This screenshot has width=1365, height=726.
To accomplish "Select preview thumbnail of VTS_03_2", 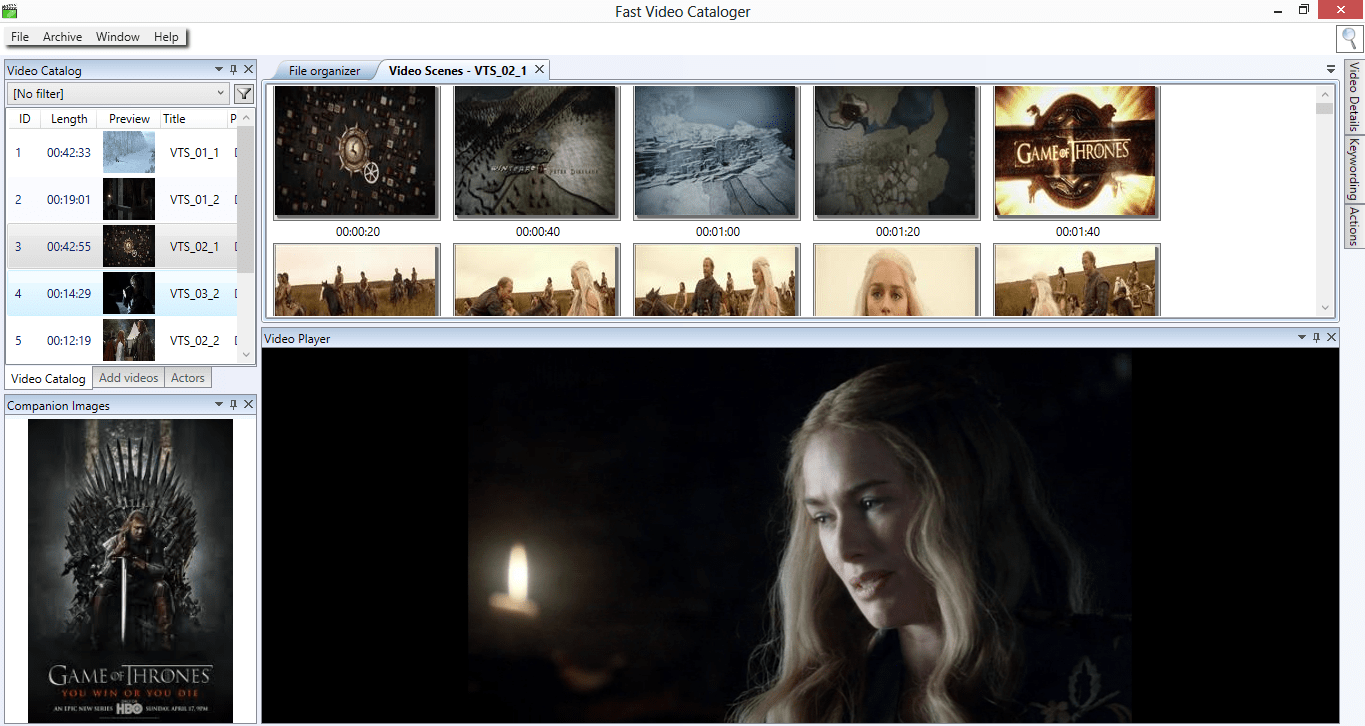I will point(129,293).
